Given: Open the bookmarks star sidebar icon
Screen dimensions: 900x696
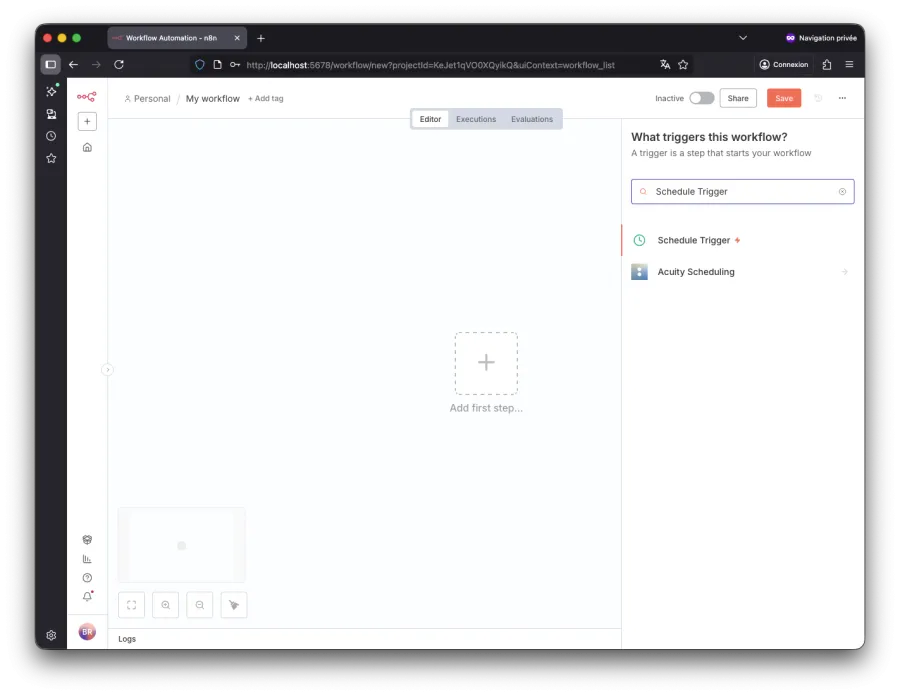Looking at the screenshot, I should (x=51, y=158).
